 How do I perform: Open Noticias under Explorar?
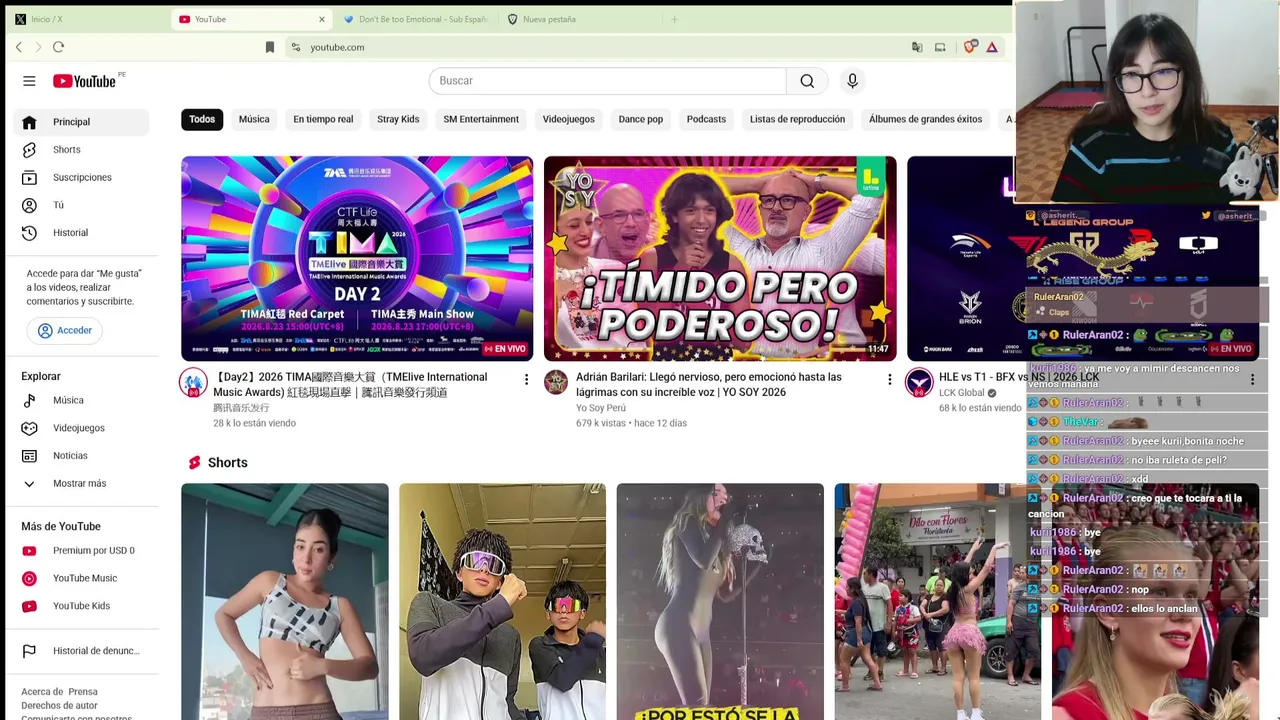pos(80,456)
